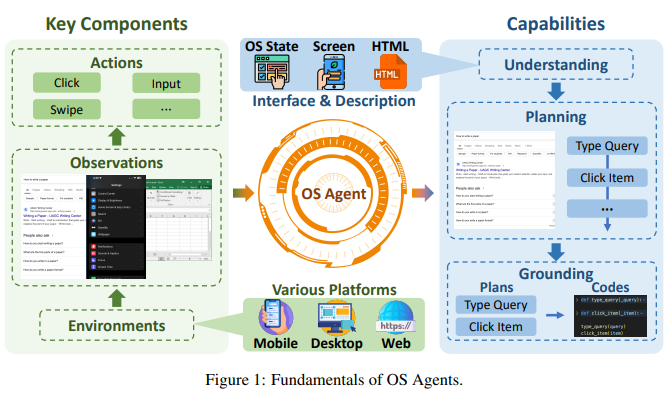Click the ellipsis button under Input
668x393 pixels.
[166, 109]
